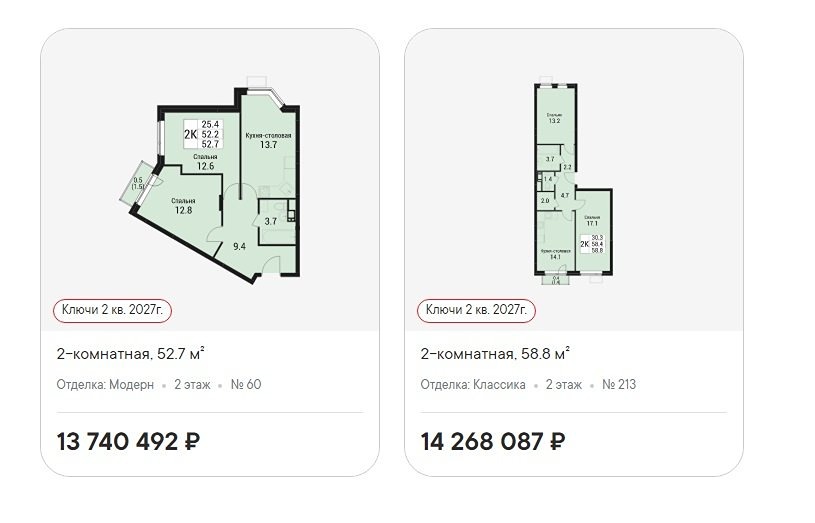Click the 12.8 bedroom in the left floor plan

coord(182,205)
